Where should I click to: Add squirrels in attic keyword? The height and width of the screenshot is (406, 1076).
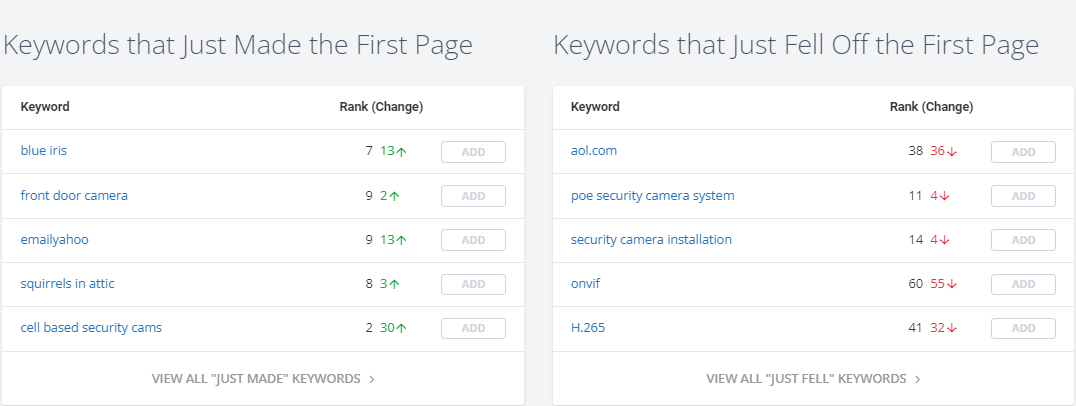click(473, 284)
